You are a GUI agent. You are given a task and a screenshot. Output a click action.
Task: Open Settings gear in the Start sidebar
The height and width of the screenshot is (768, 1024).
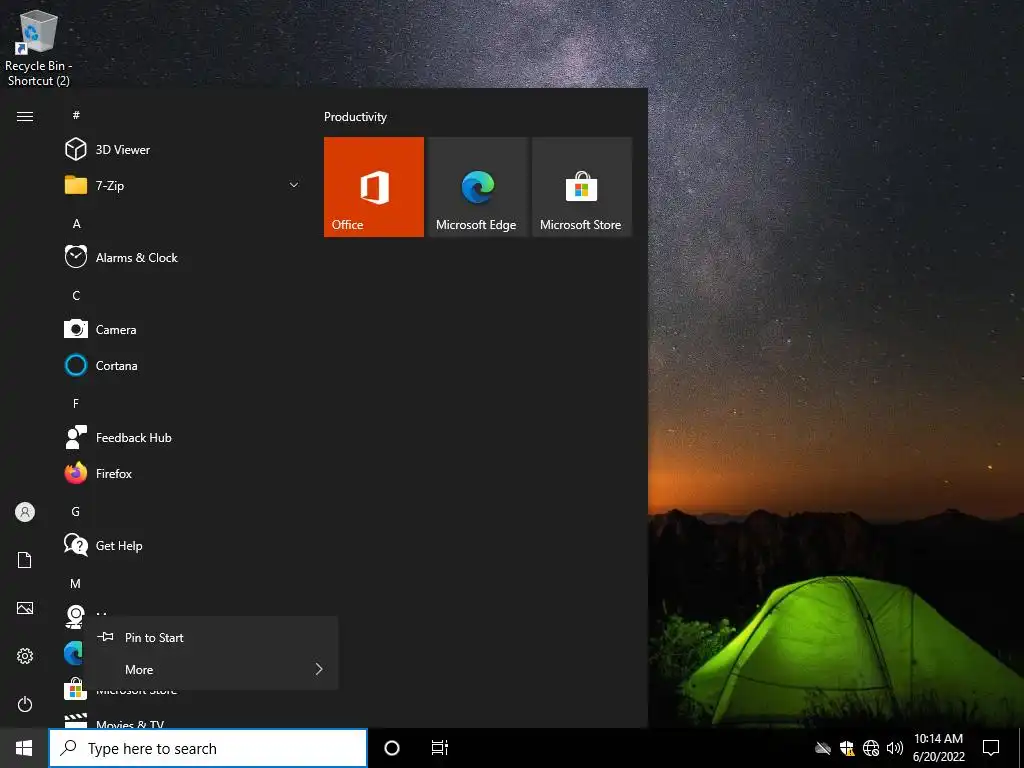click(25, 656)
